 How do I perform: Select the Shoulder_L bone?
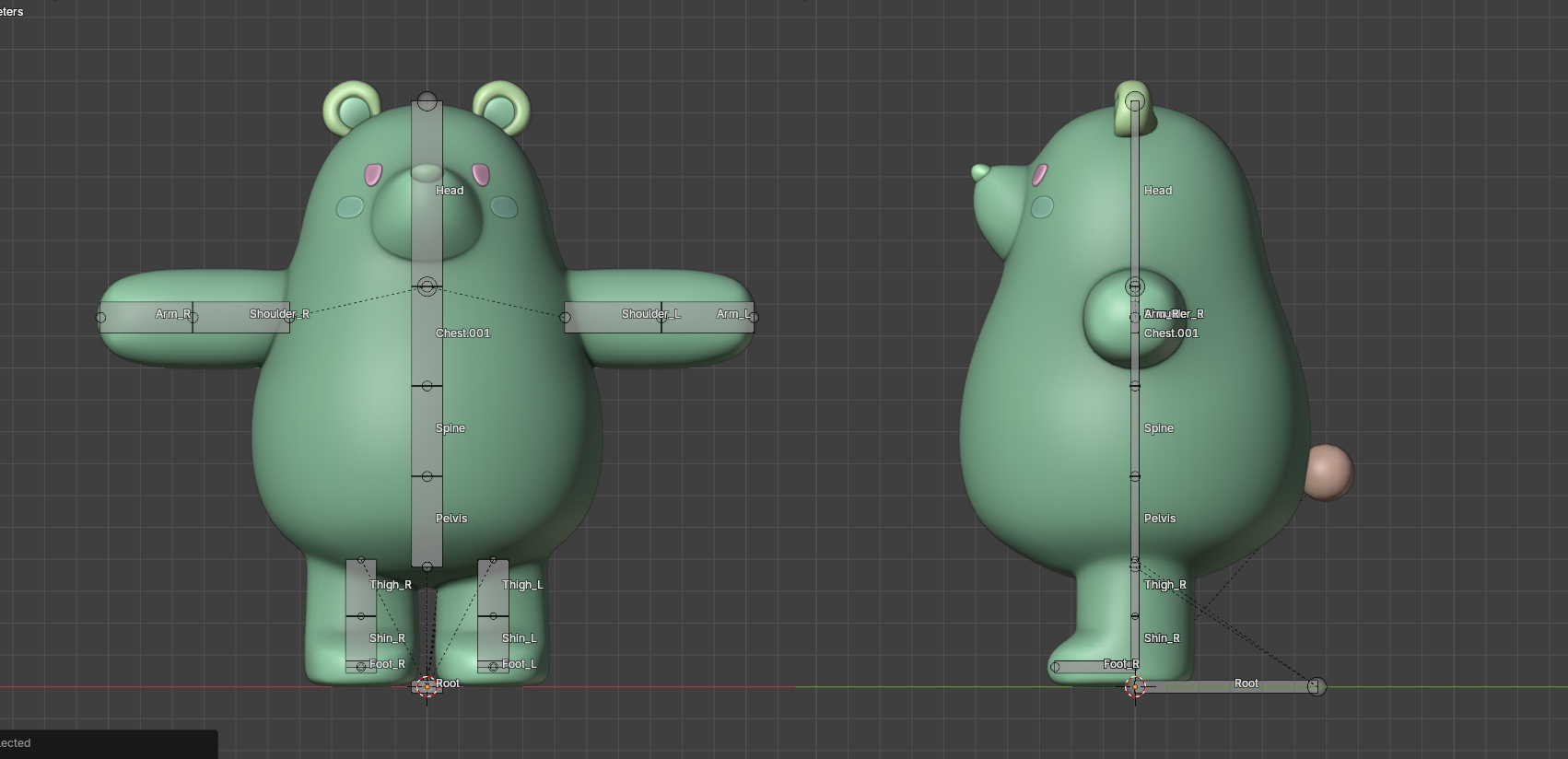coord(613,317)
